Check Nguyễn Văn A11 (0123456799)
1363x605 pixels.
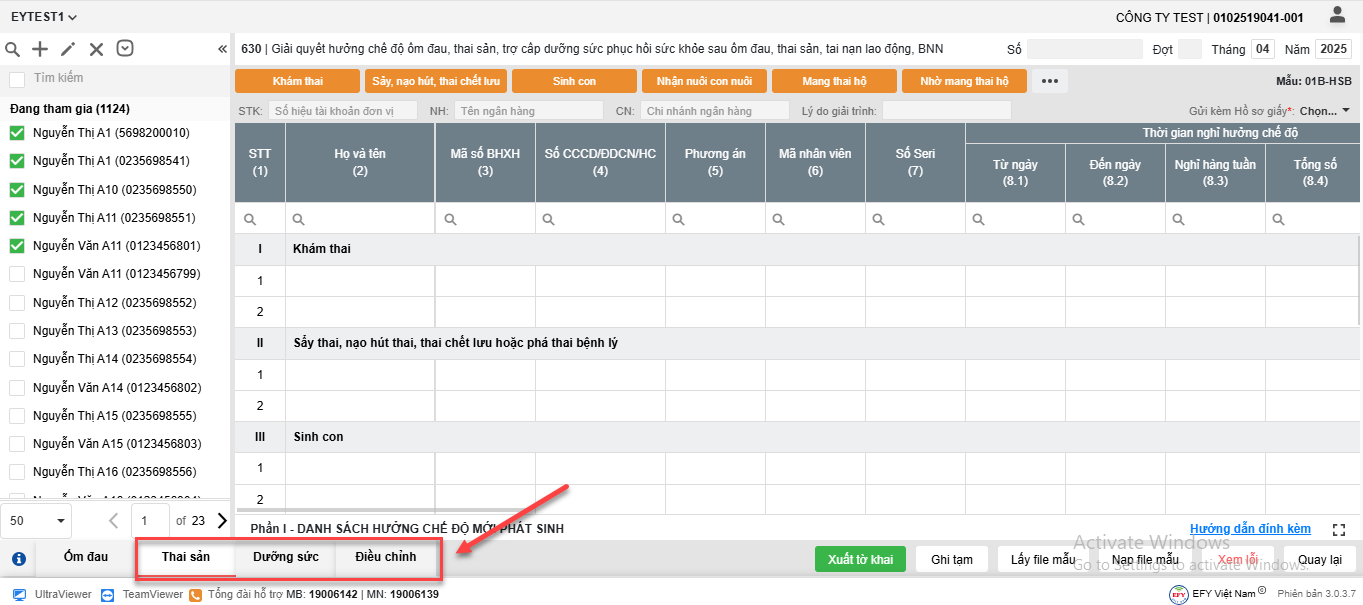[17, 274]
